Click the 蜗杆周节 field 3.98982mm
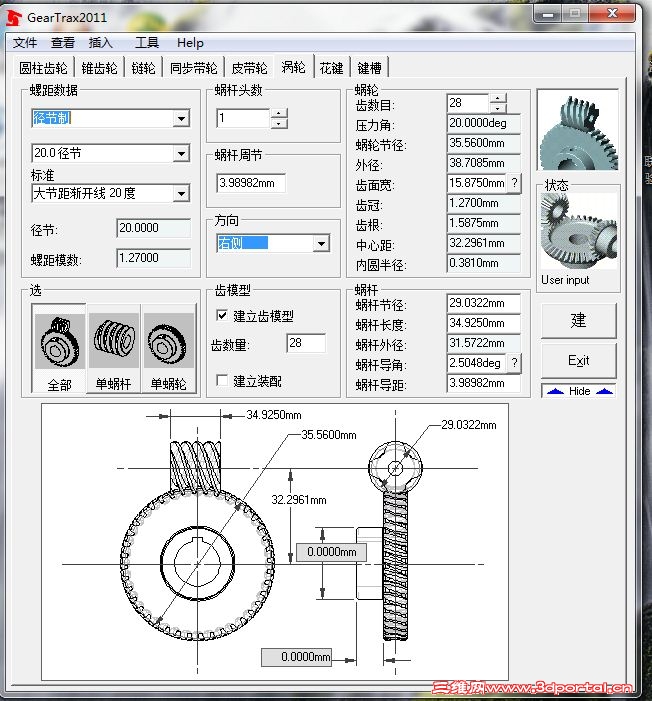 tap(251, 183)
